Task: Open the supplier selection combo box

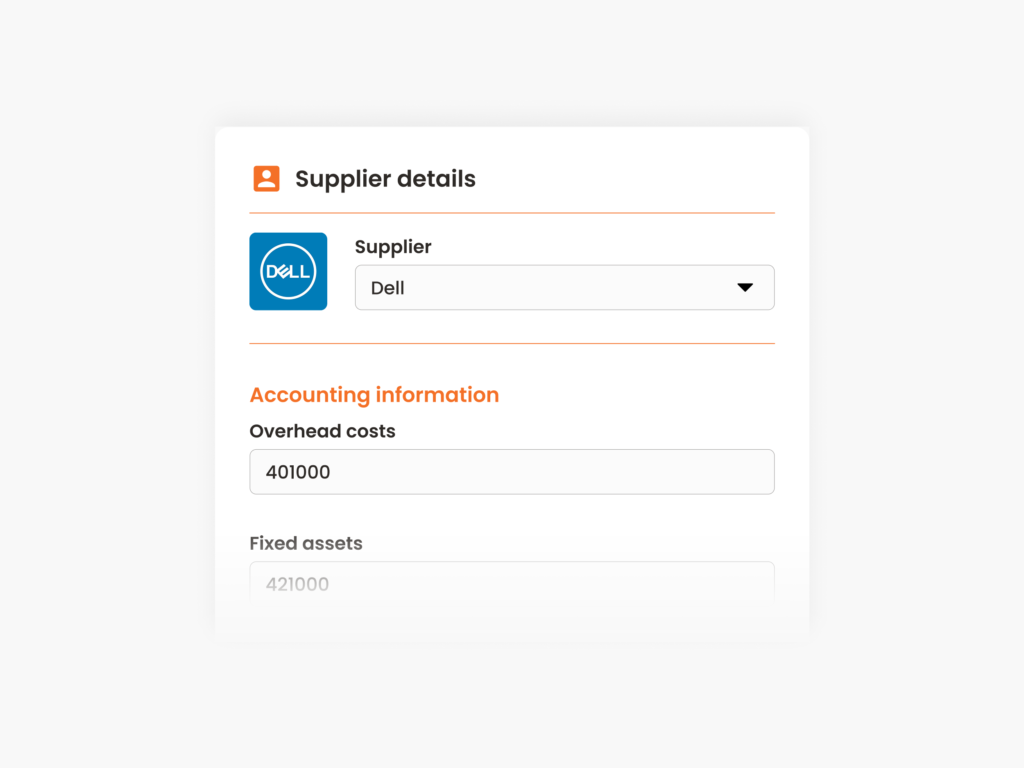Action: [x=565, y=287]
